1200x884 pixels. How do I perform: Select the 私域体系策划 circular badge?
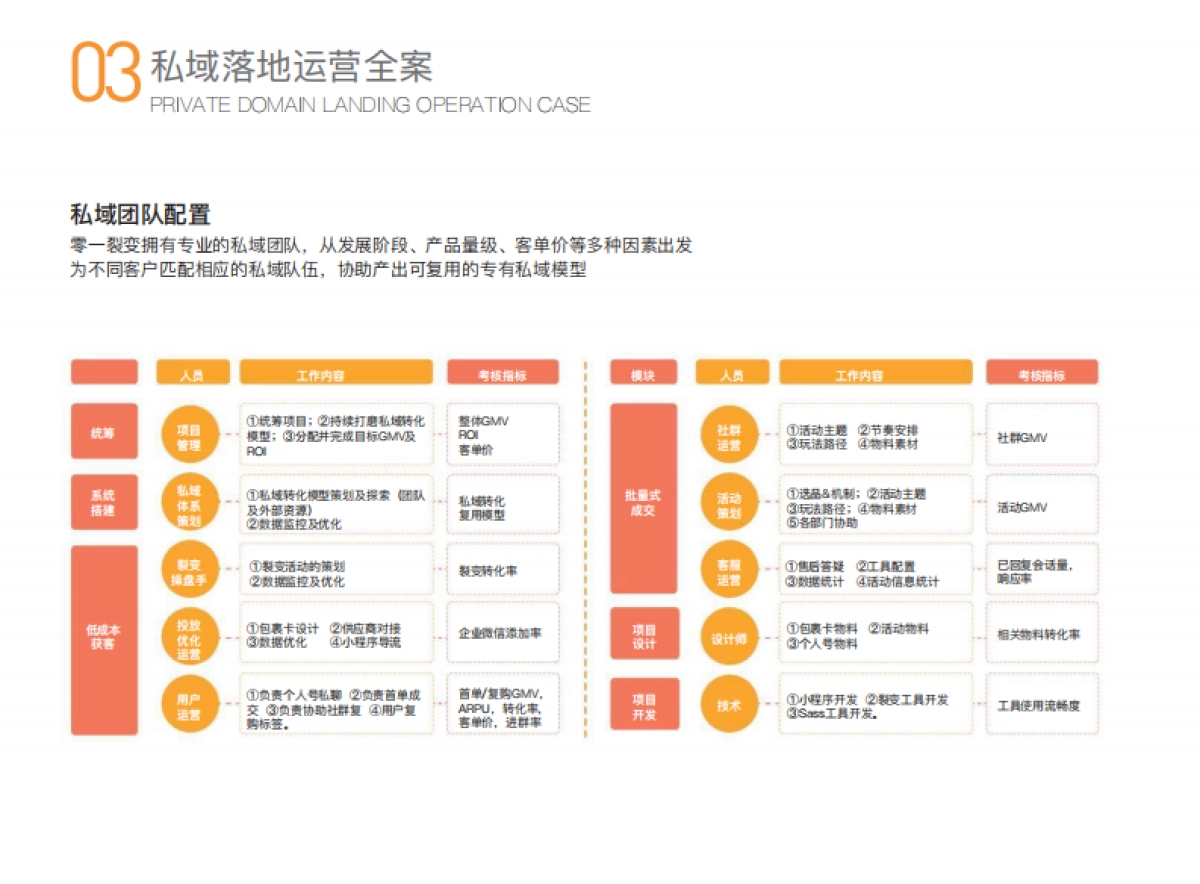point(191,503)
